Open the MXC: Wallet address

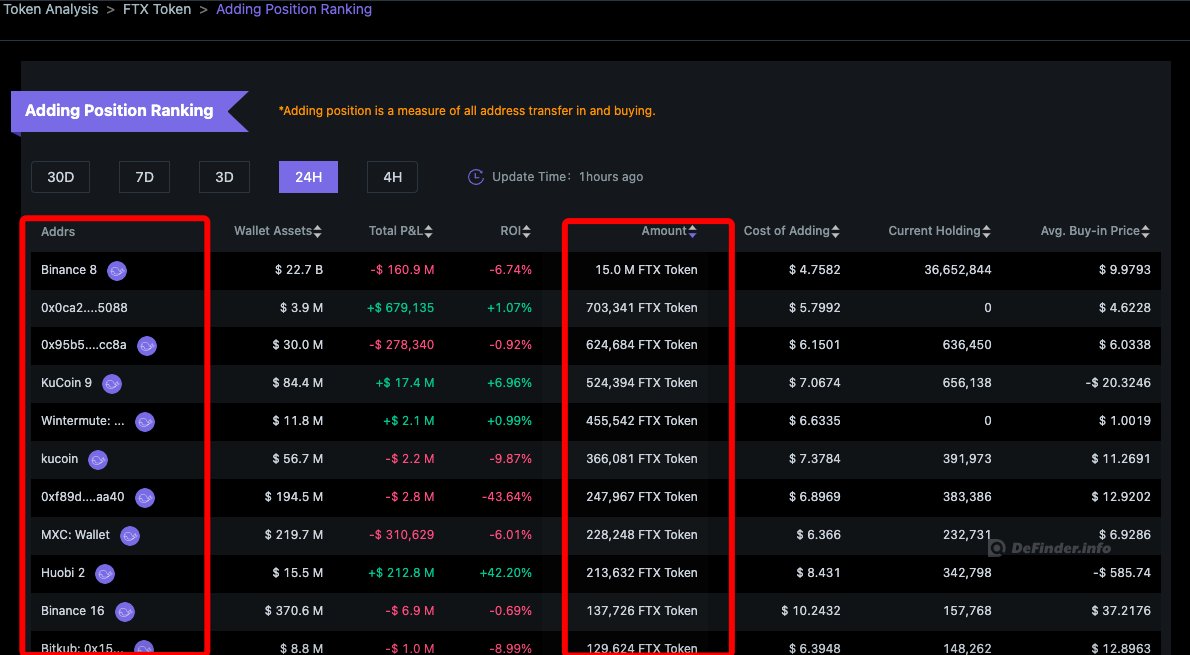[x=75, y=534]
